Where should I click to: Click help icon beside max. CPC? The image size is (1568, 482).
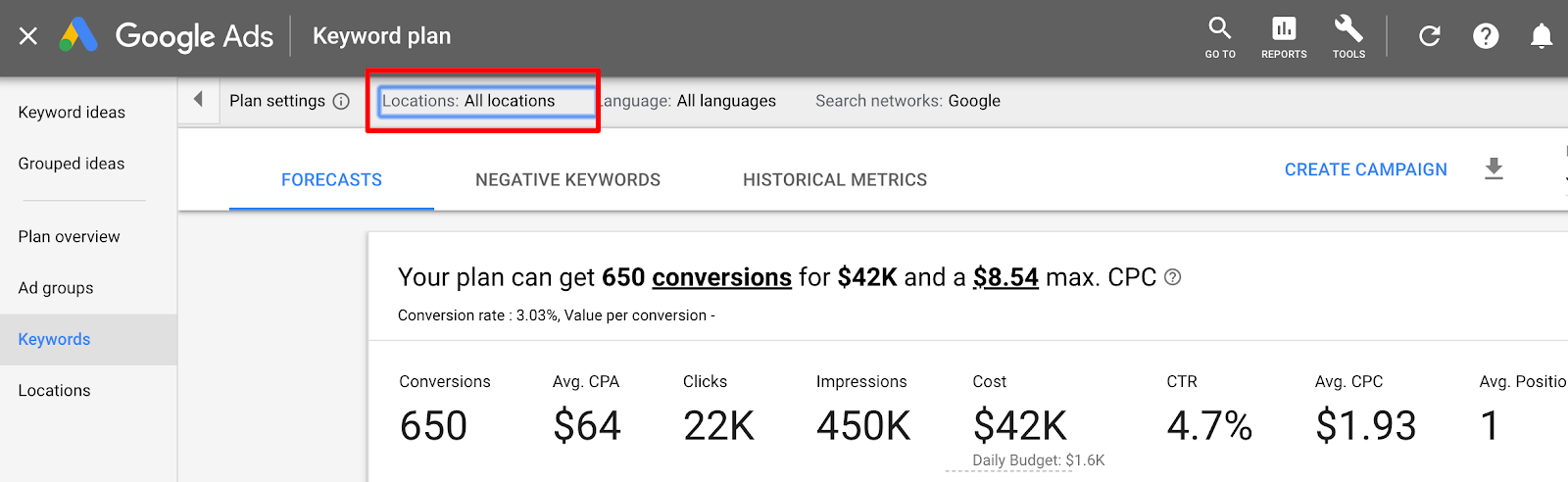click(1172, 277)
